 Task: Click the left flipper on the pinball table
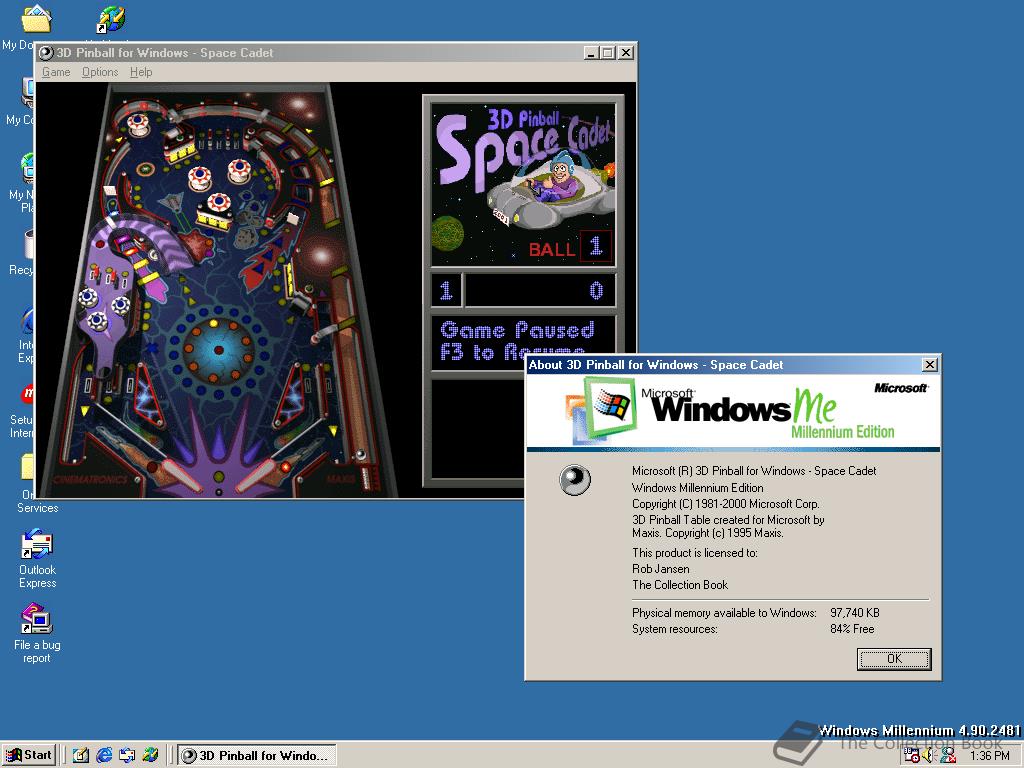click(x=180, y=474)
